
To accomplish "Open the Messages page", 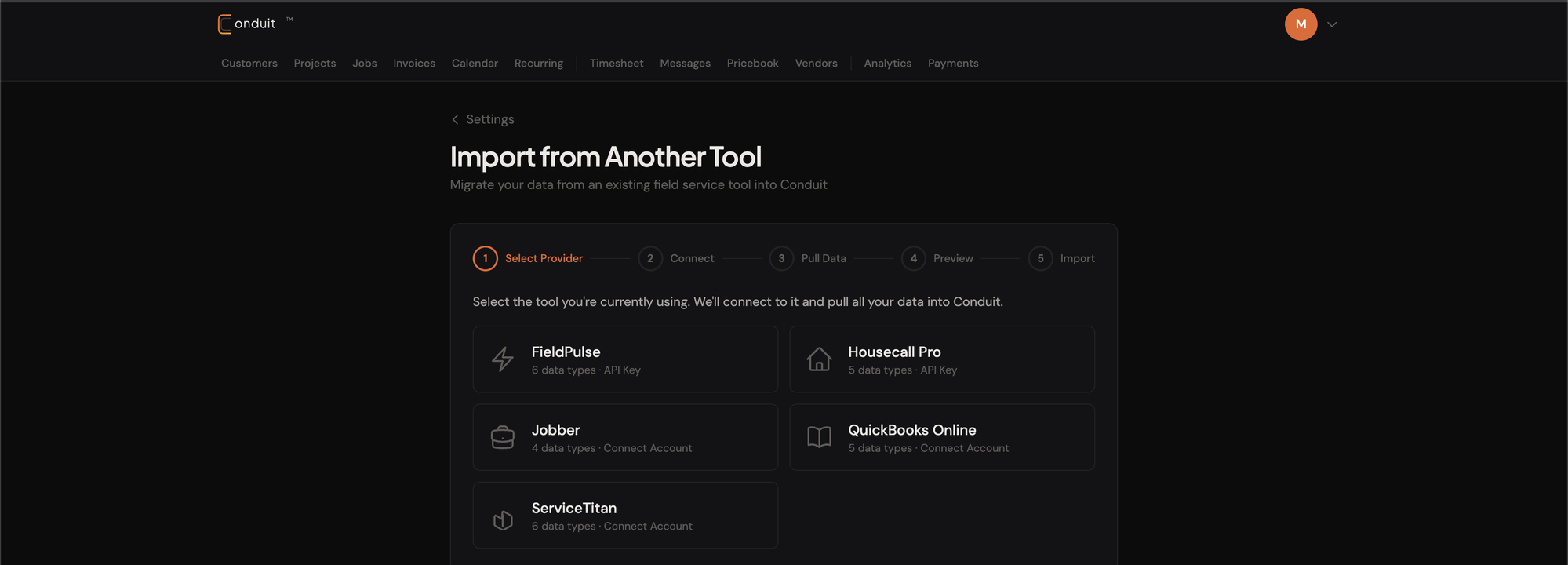I will (685, 64).
